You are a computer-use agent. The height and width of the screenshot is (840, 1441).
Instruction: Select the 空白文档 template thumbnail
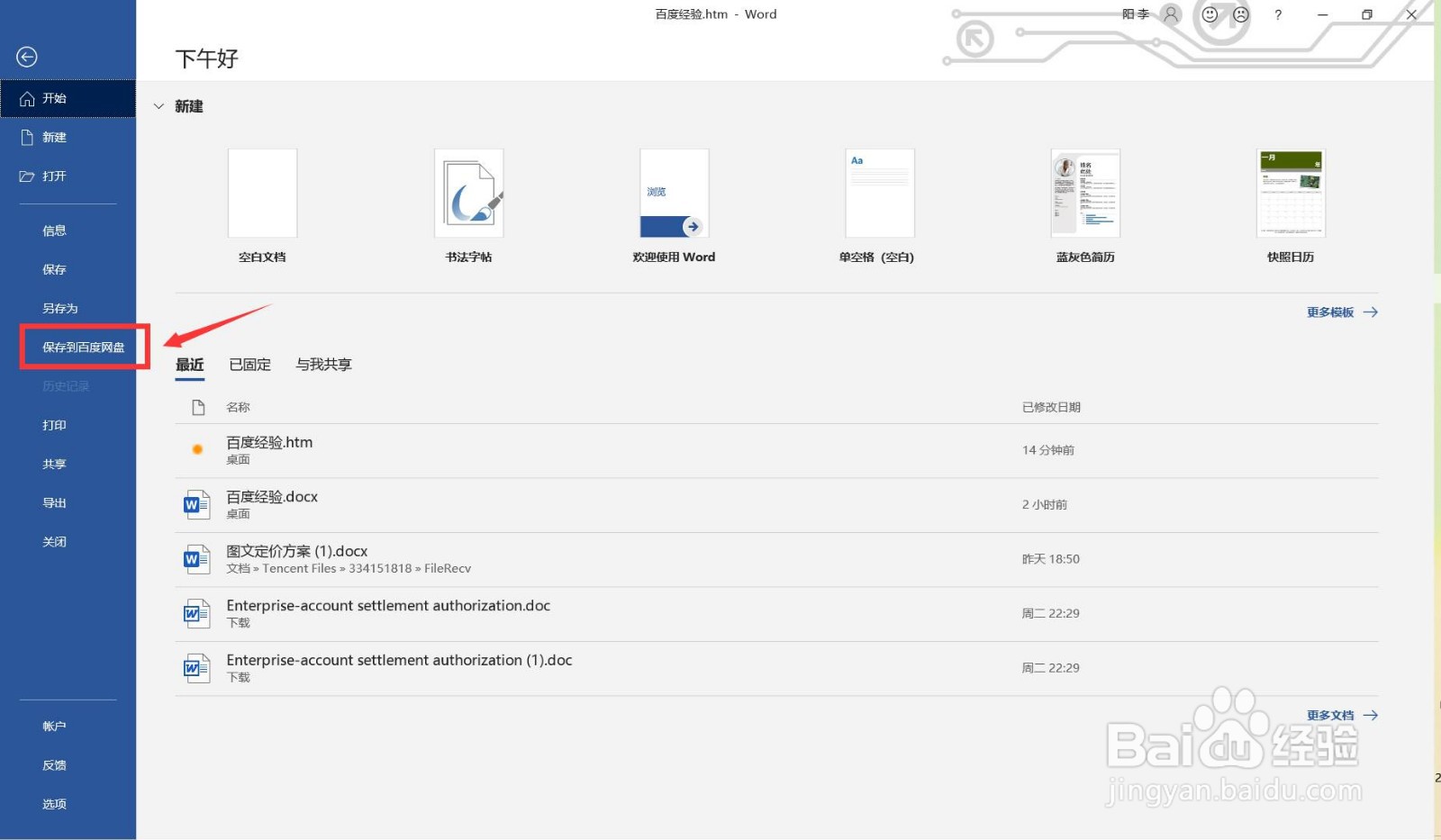tap(262, 193)
